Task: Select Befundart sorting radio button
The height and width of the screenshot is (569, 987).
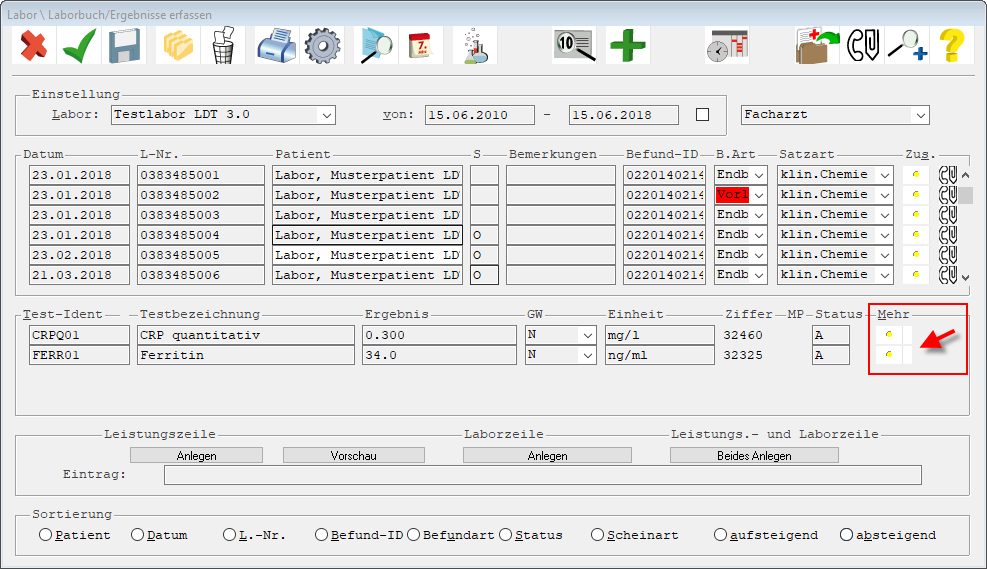Action: 413,535
